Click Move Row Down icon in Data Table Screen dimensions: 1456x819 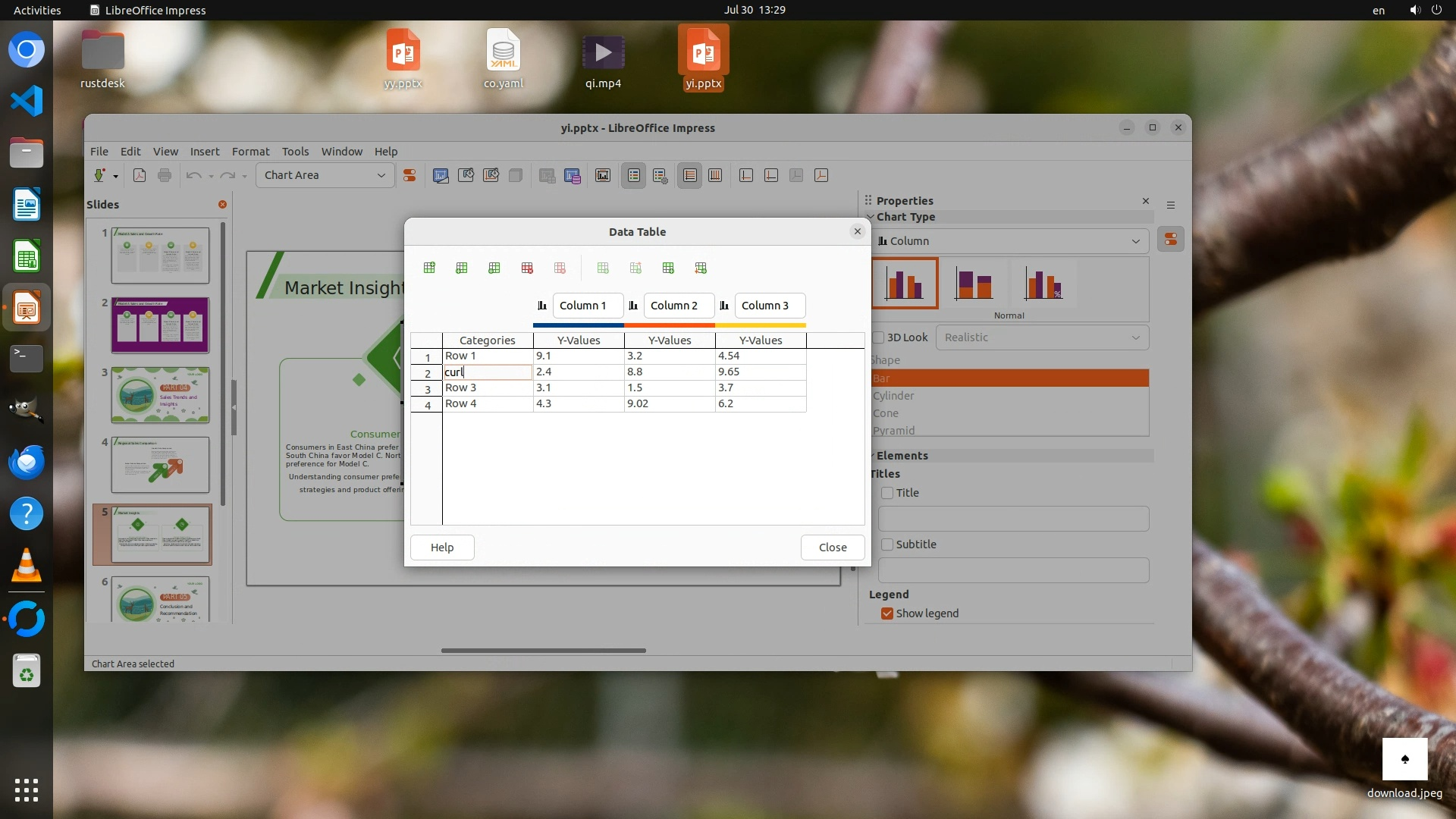701,268
